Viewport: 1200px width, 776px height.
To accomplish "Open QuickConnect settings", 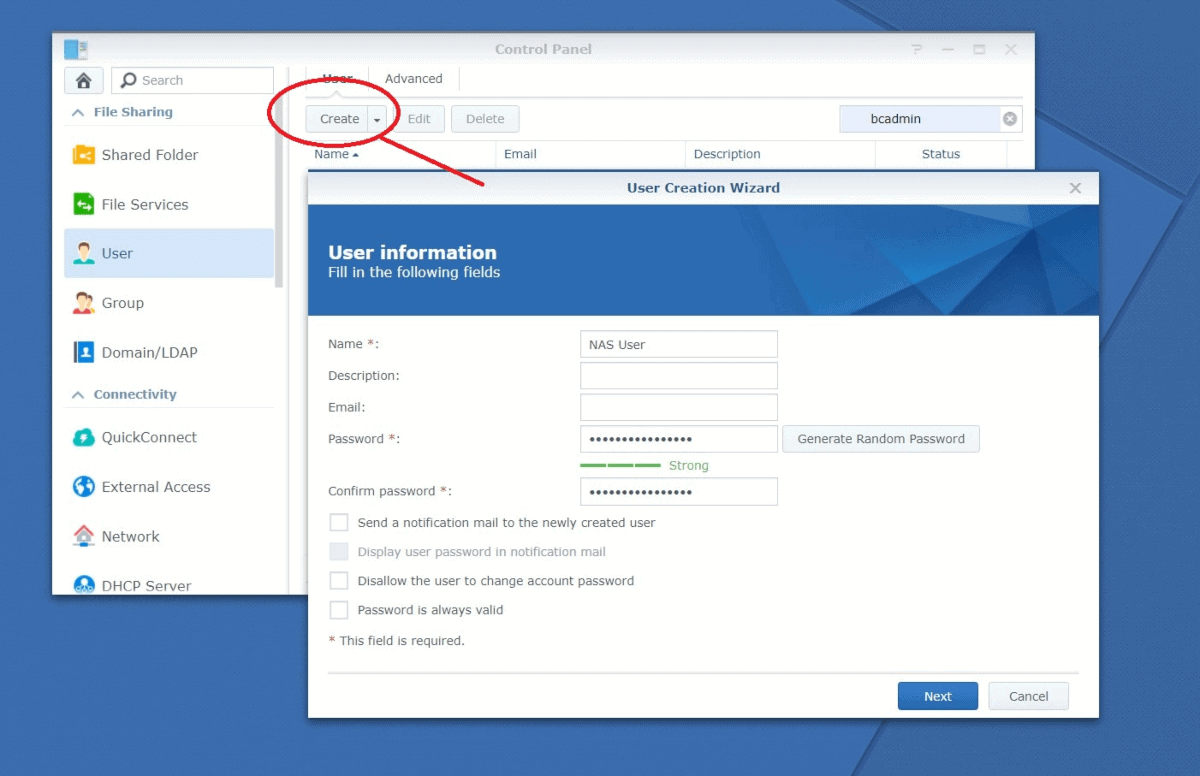I will (x=169, y=437).
